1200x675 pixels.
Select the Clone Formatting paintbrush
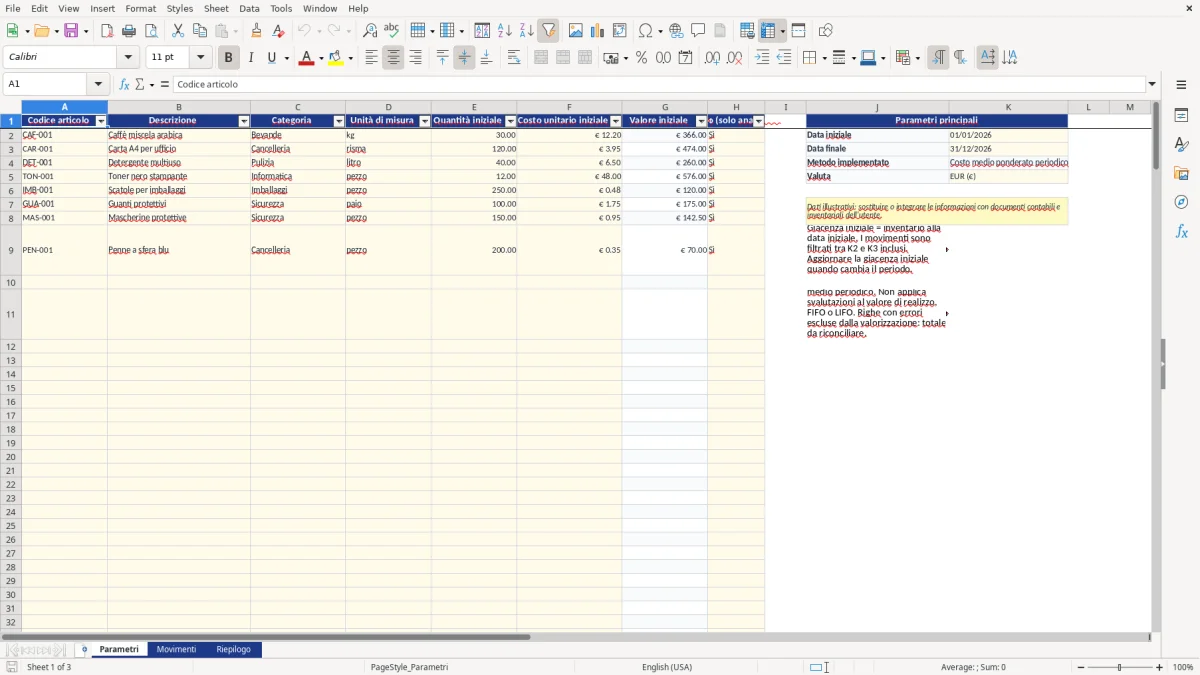tap(257, 31)
